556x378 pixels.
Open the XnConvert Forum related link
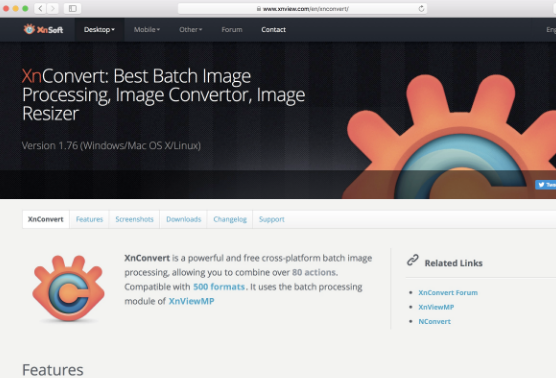pyautogui.click(x=448, y=293)
